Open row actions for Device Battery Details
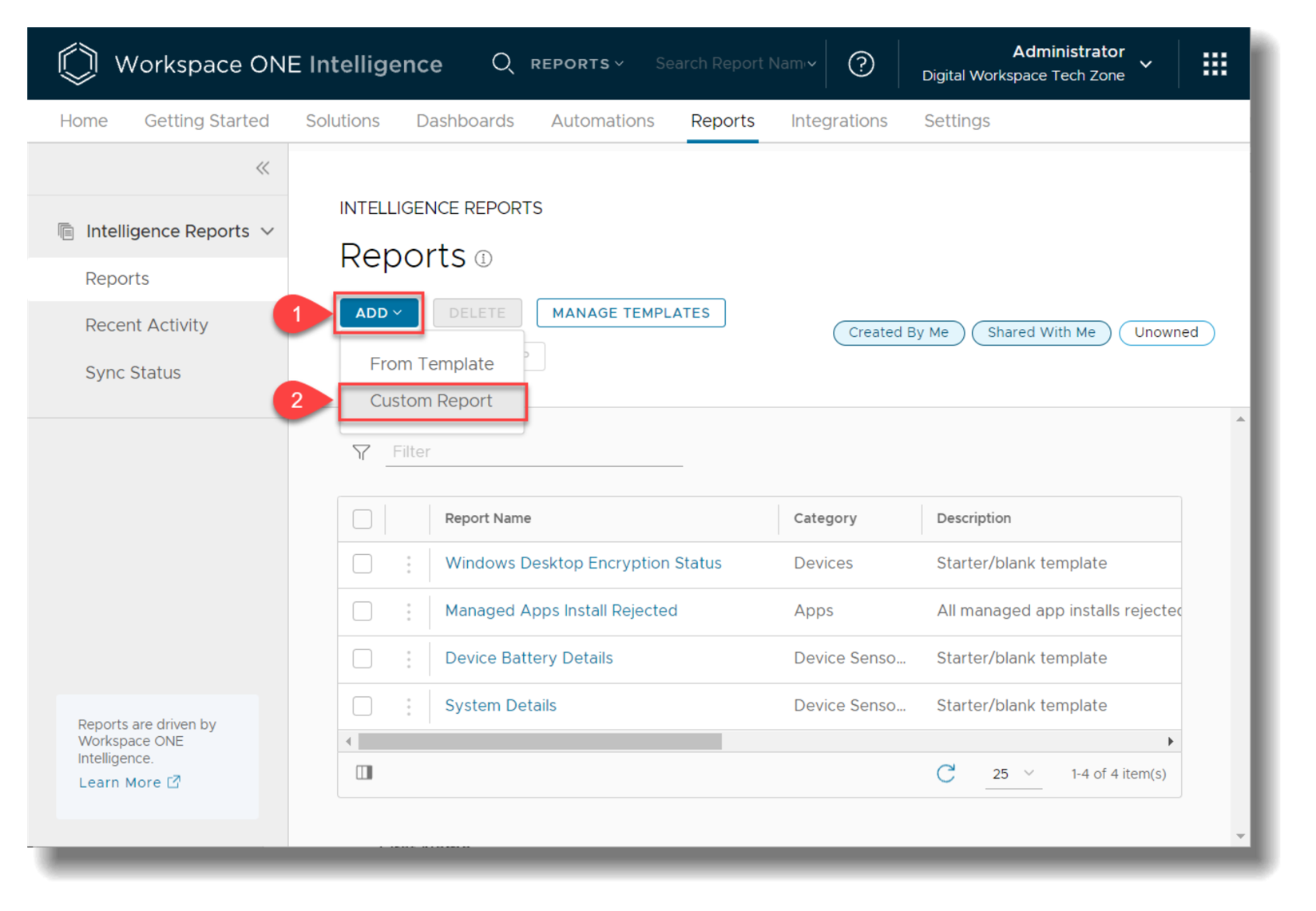The height and width of the screenshot is (911, 1316). [409, 659]
